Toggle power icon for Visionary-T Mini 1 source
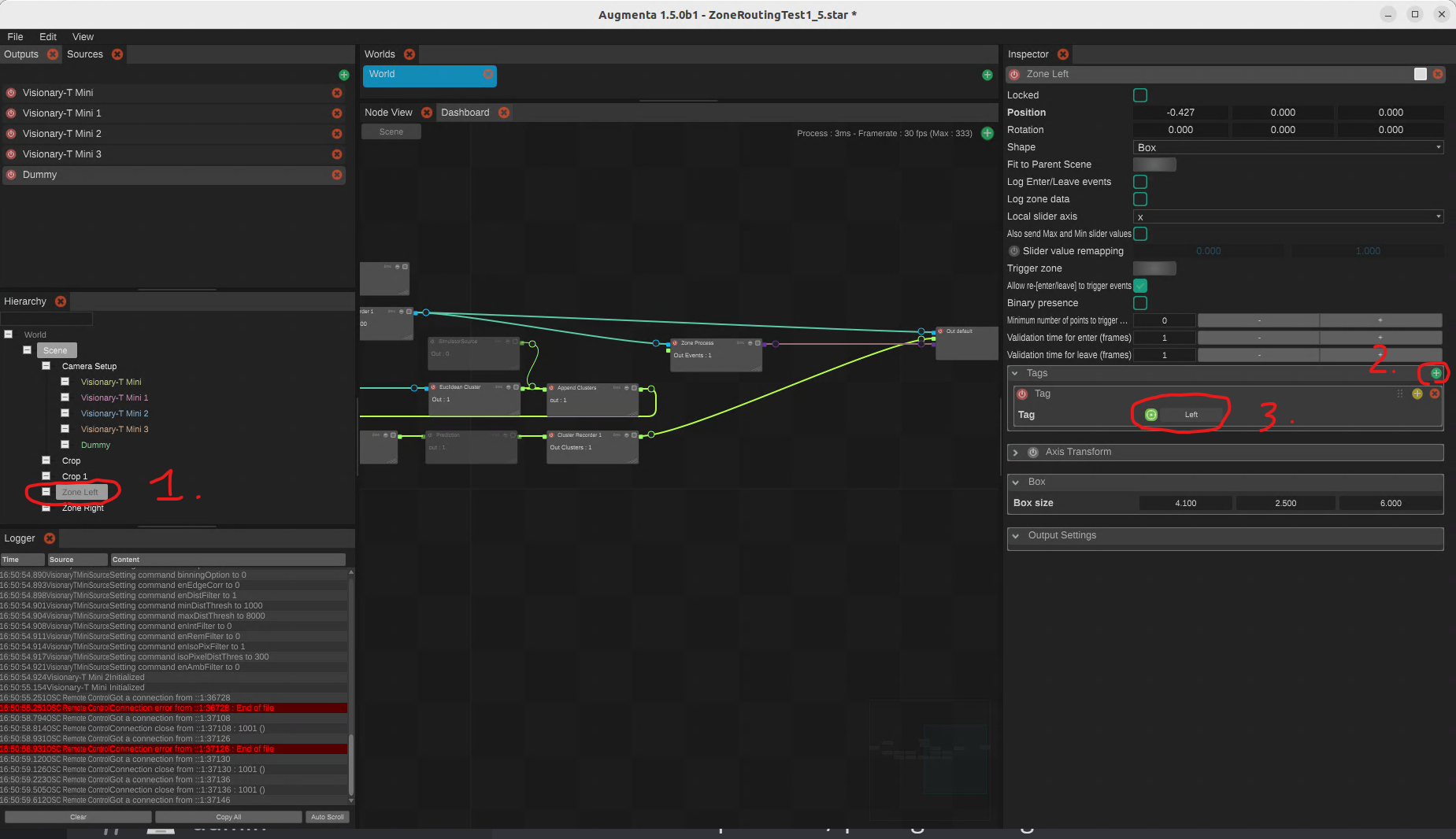Viewport: 1456px width, 839px height. pos(11,113)
